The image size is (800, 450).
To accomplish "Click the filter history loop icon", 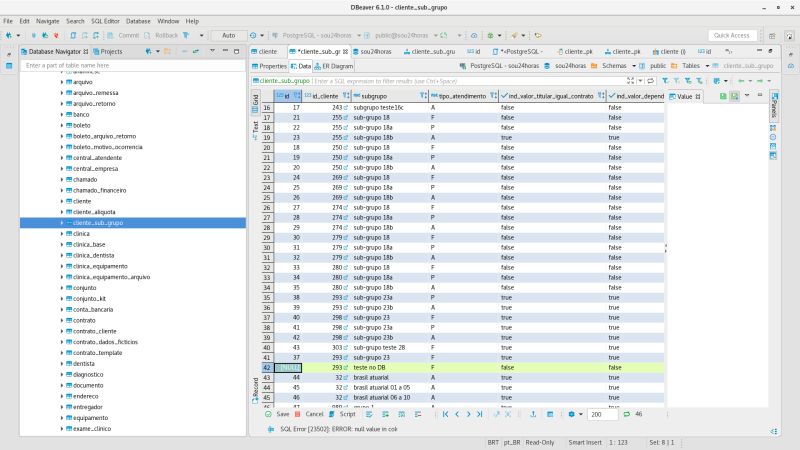I will [651, 81].
